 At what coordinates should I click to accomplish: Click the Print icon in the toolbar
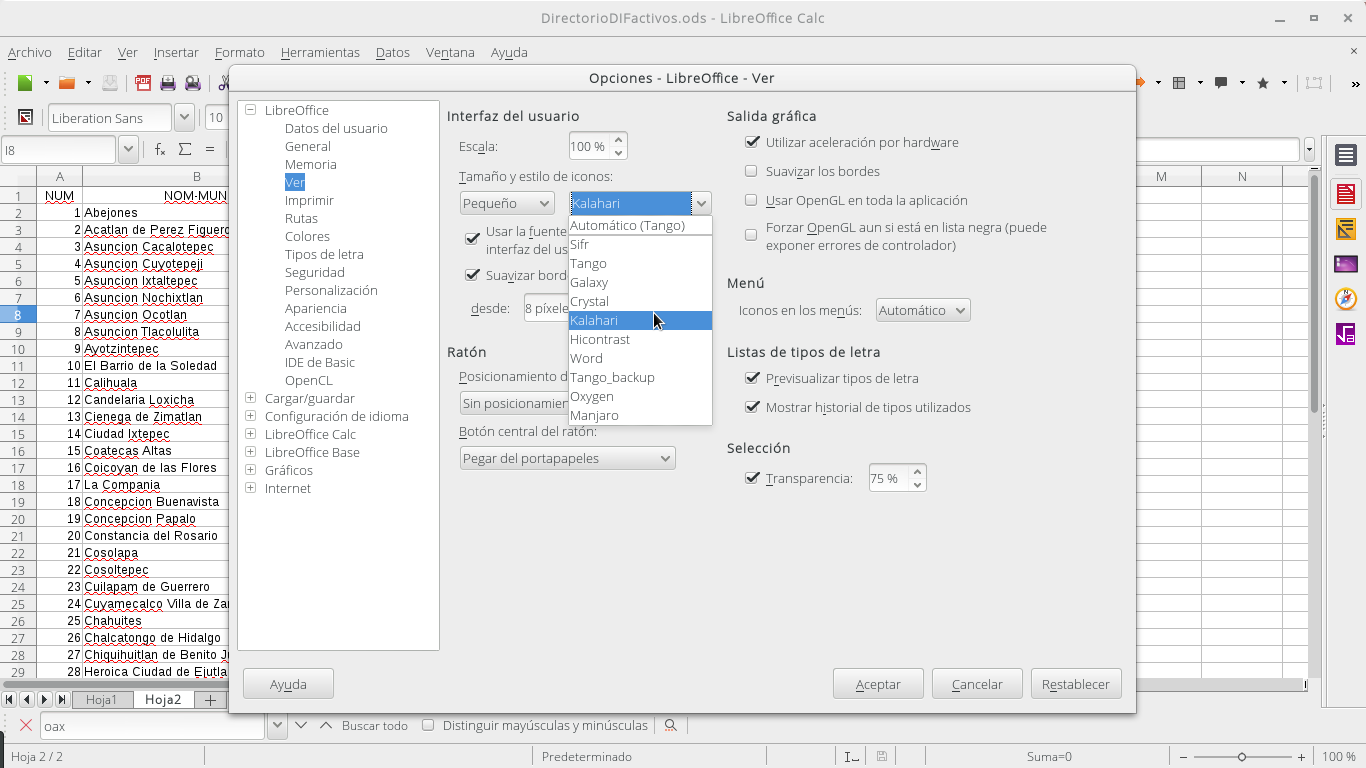pyautogui.click(x=168, y=83)
